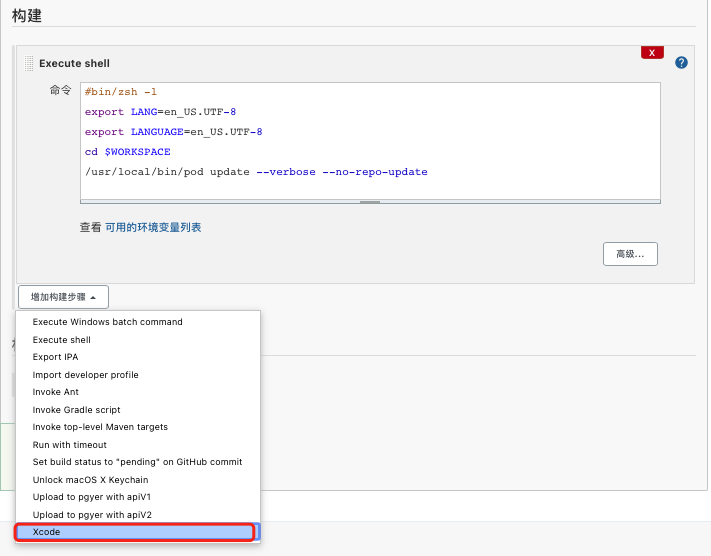Click the 'pod update --verbose' command line
The height and width of the screenshot is (556, 711).
click(256, 172)
